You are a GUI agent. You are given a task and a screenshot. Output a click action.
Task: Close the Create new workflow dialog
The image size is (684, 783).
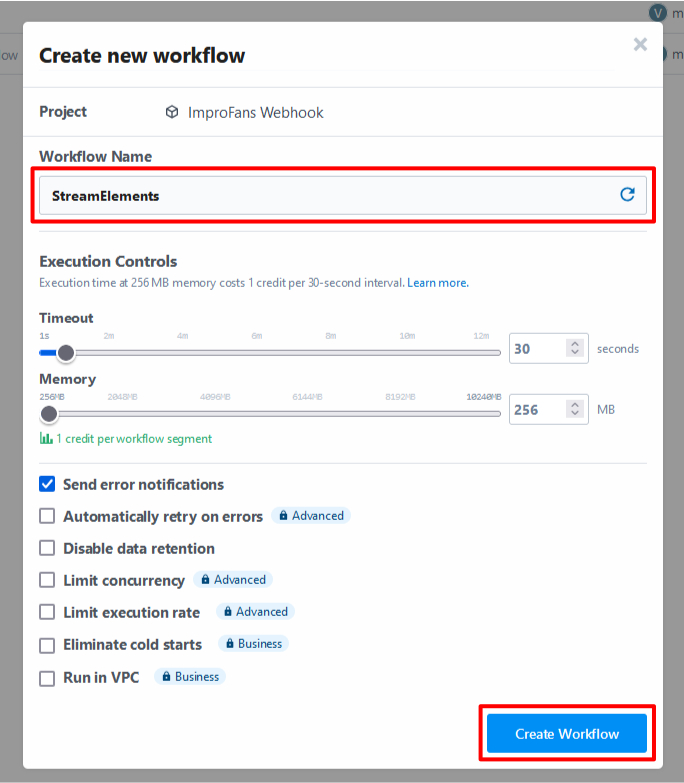point(640,44)
